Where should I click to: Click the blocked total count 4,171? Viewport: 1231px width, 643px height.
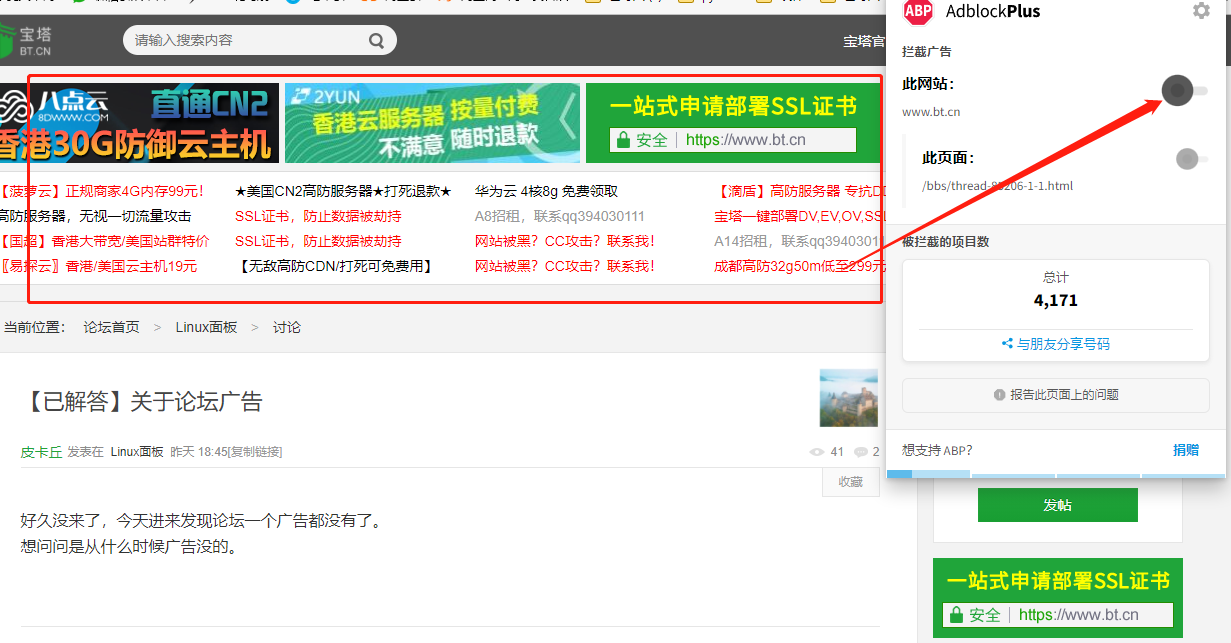1056,300
